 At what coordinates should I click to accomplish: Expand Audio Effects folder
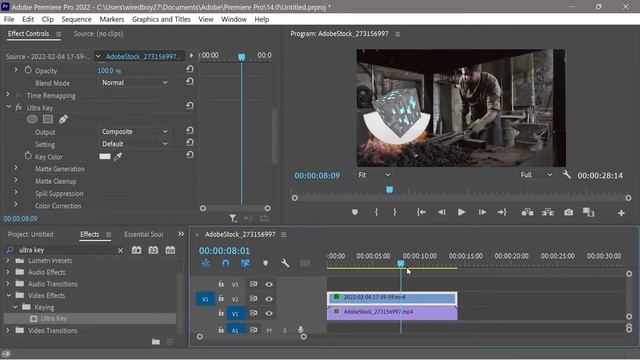[x=7, y=272]
